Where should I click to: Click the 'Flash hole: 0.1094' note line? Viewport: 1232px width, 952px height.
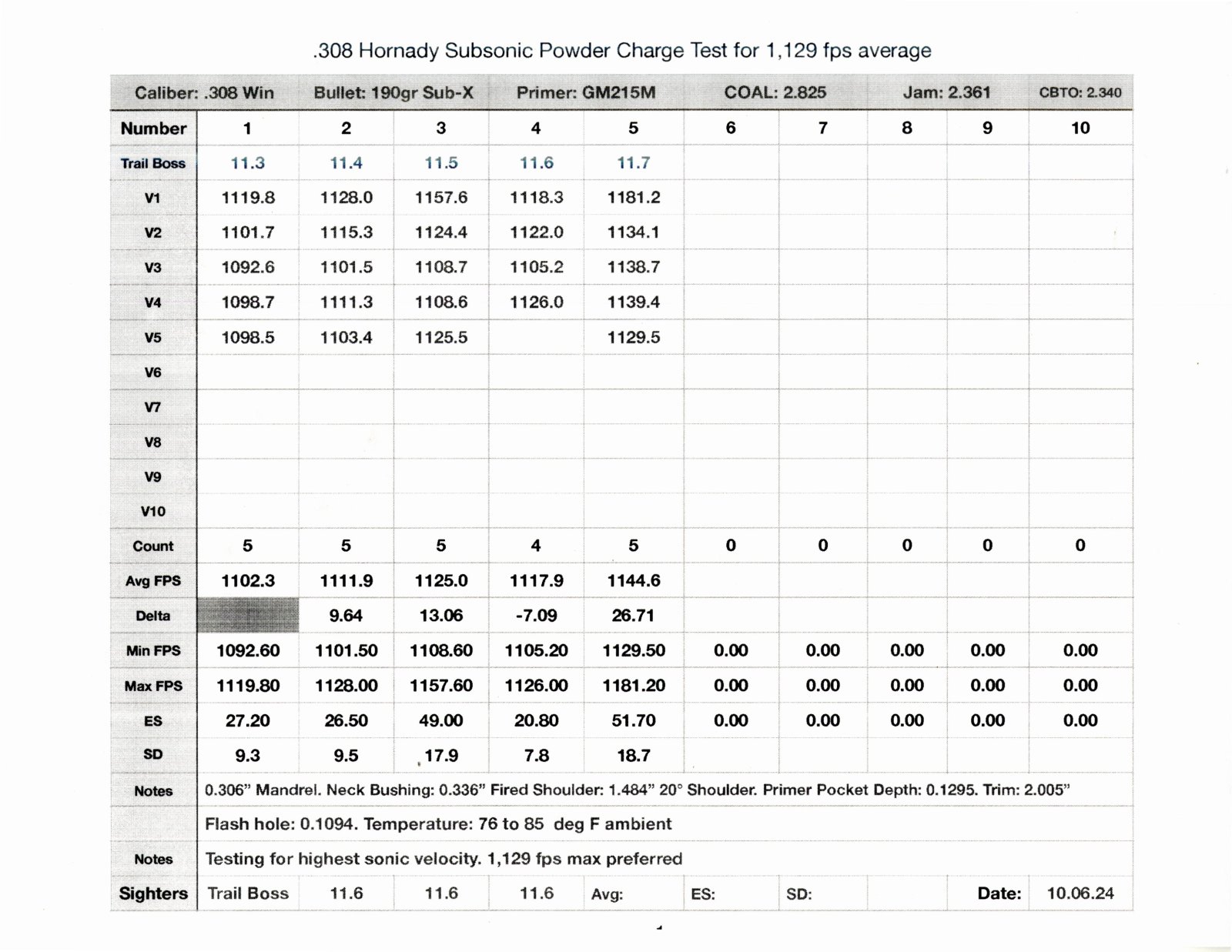click(x=438, y=824)
